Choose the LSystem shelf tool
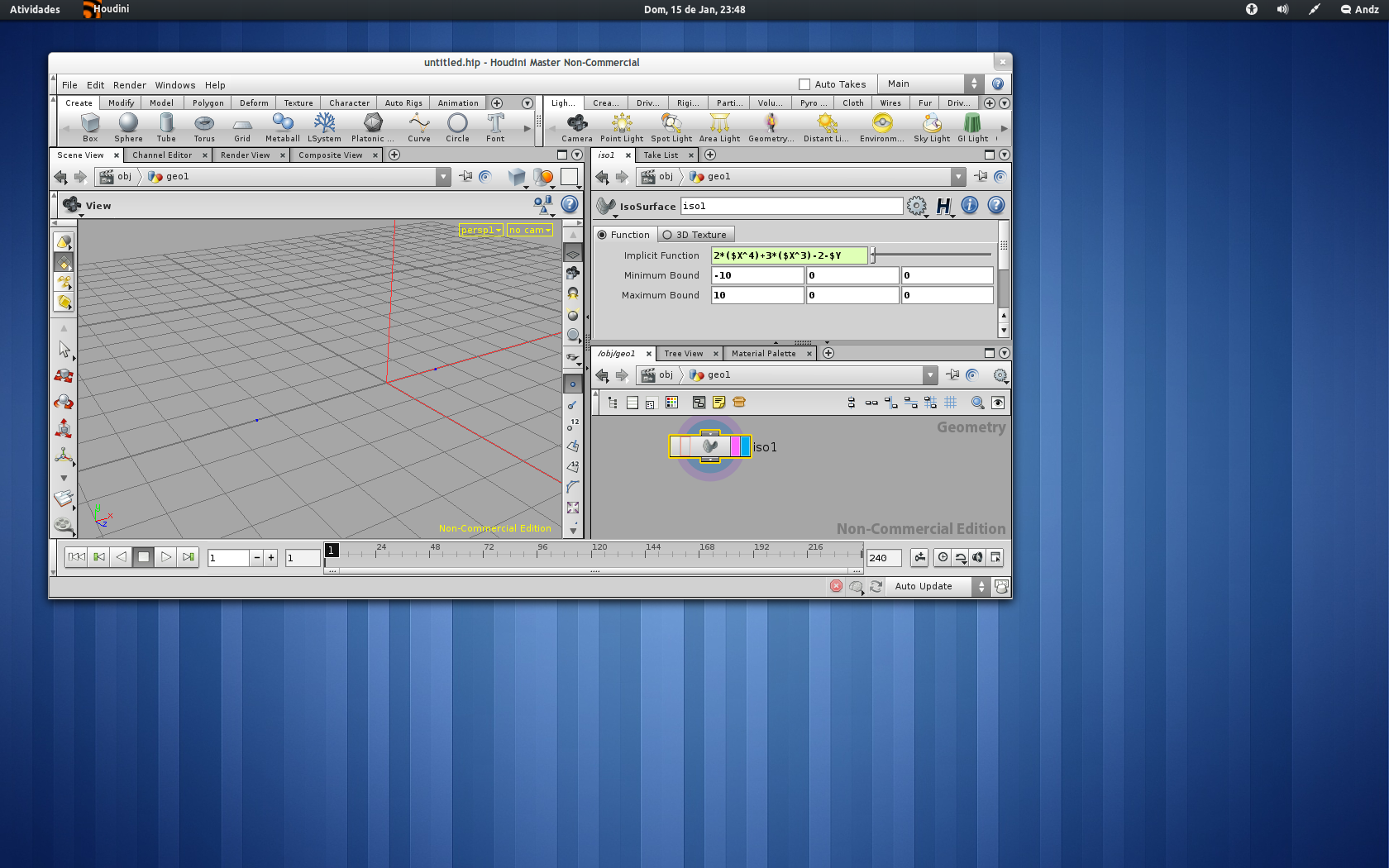The width and height of the screenshot is (1389, 868). pos(325,127)
